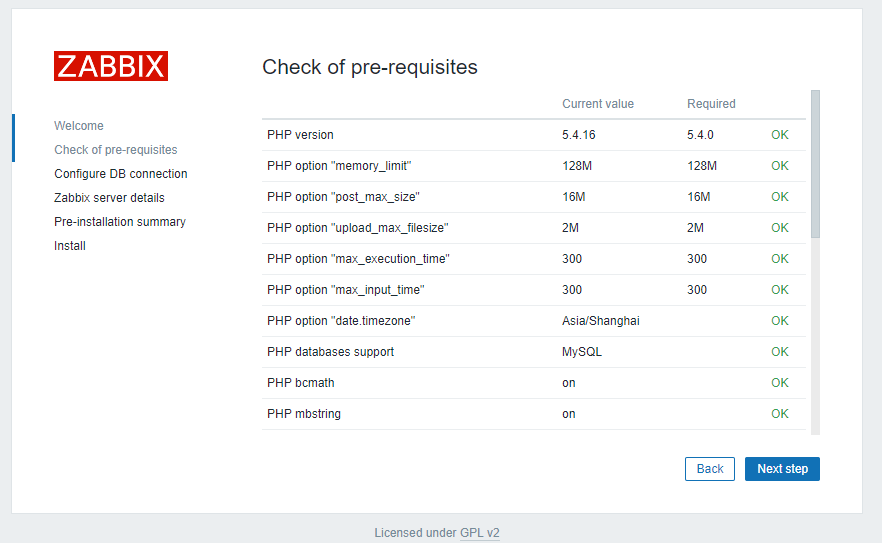This screenshot has height=543, width=882.
Task: Select the Install step in sidebar
Action: click(x=70, y=246)
